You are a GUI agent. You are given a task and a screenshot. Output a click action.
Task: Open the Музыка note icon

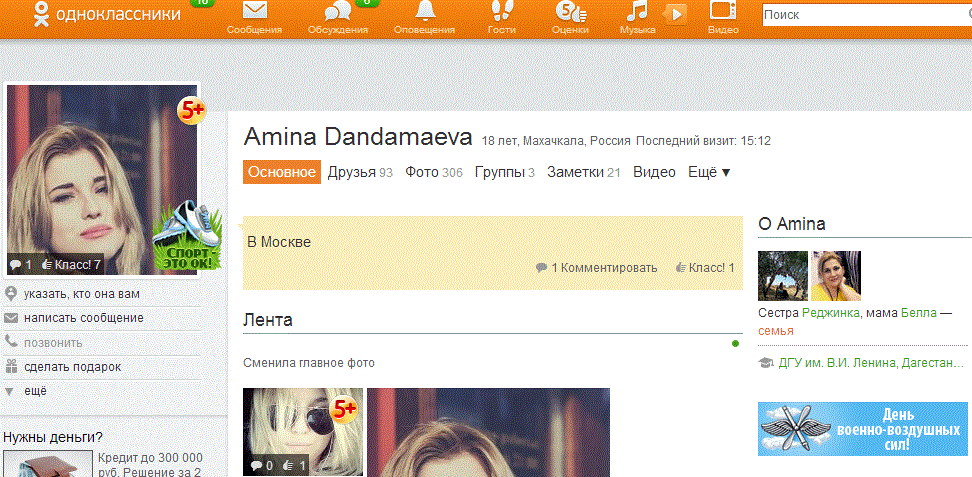pyautogui.click(x=636, y=12)
